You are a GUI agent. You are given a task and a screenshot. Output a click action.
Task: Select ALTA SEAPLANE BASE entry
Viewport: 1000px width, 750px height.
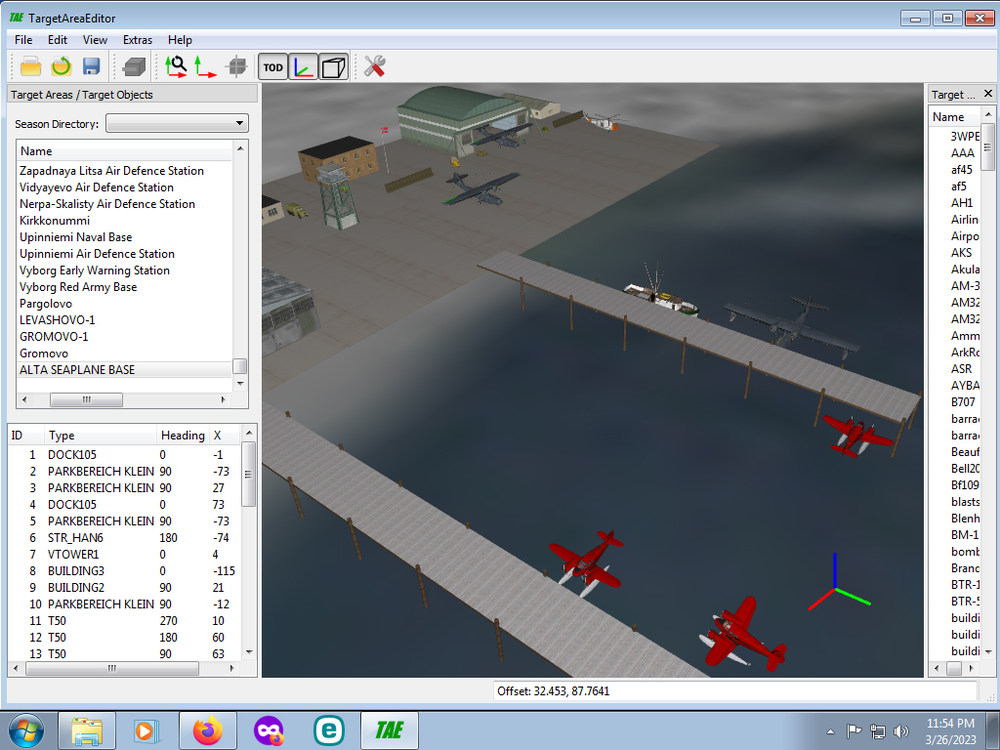click(125, 370)
